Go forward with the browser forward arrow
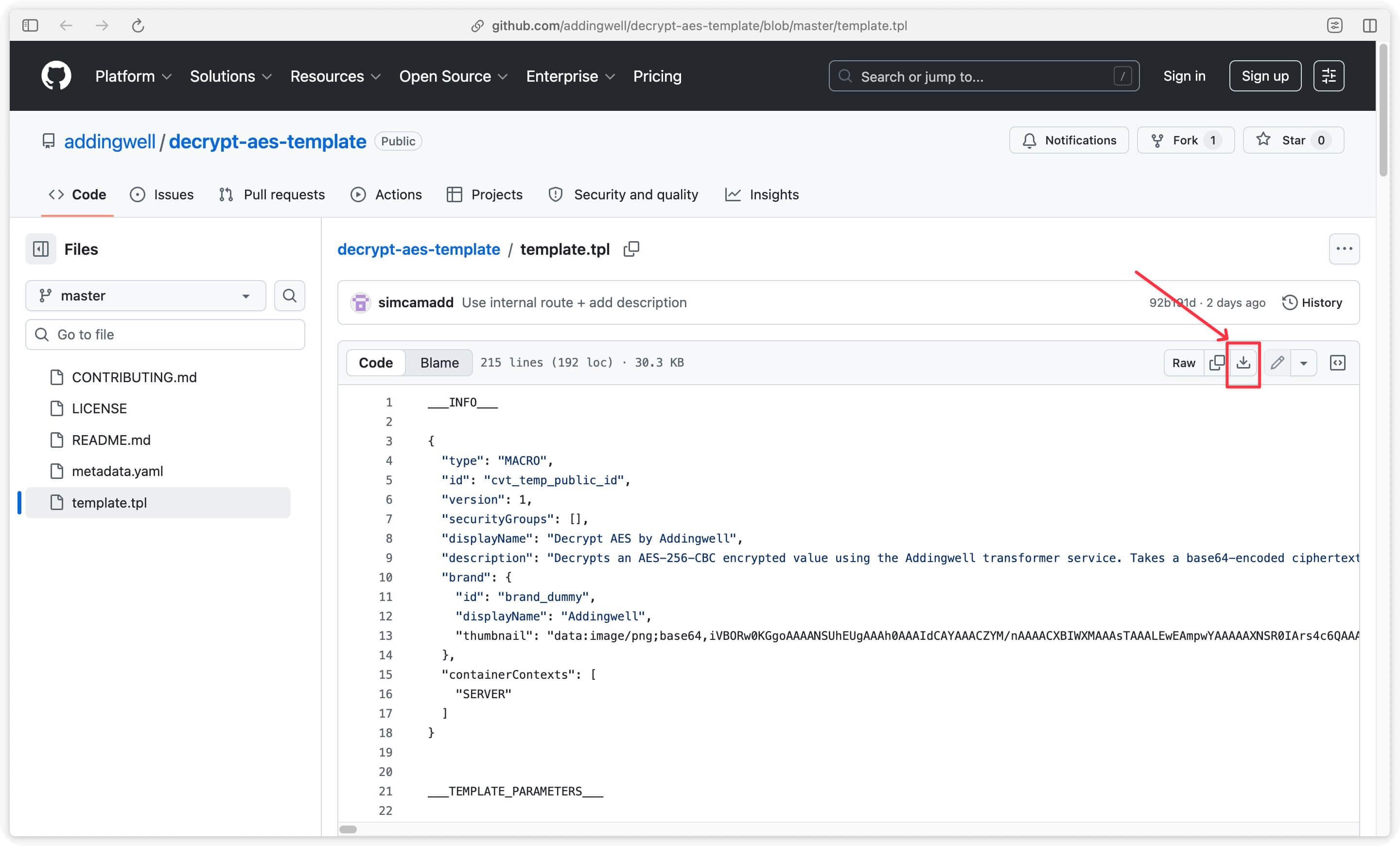Image resolution: width=1400 pixels, height=846 pixels. [102, 26]
